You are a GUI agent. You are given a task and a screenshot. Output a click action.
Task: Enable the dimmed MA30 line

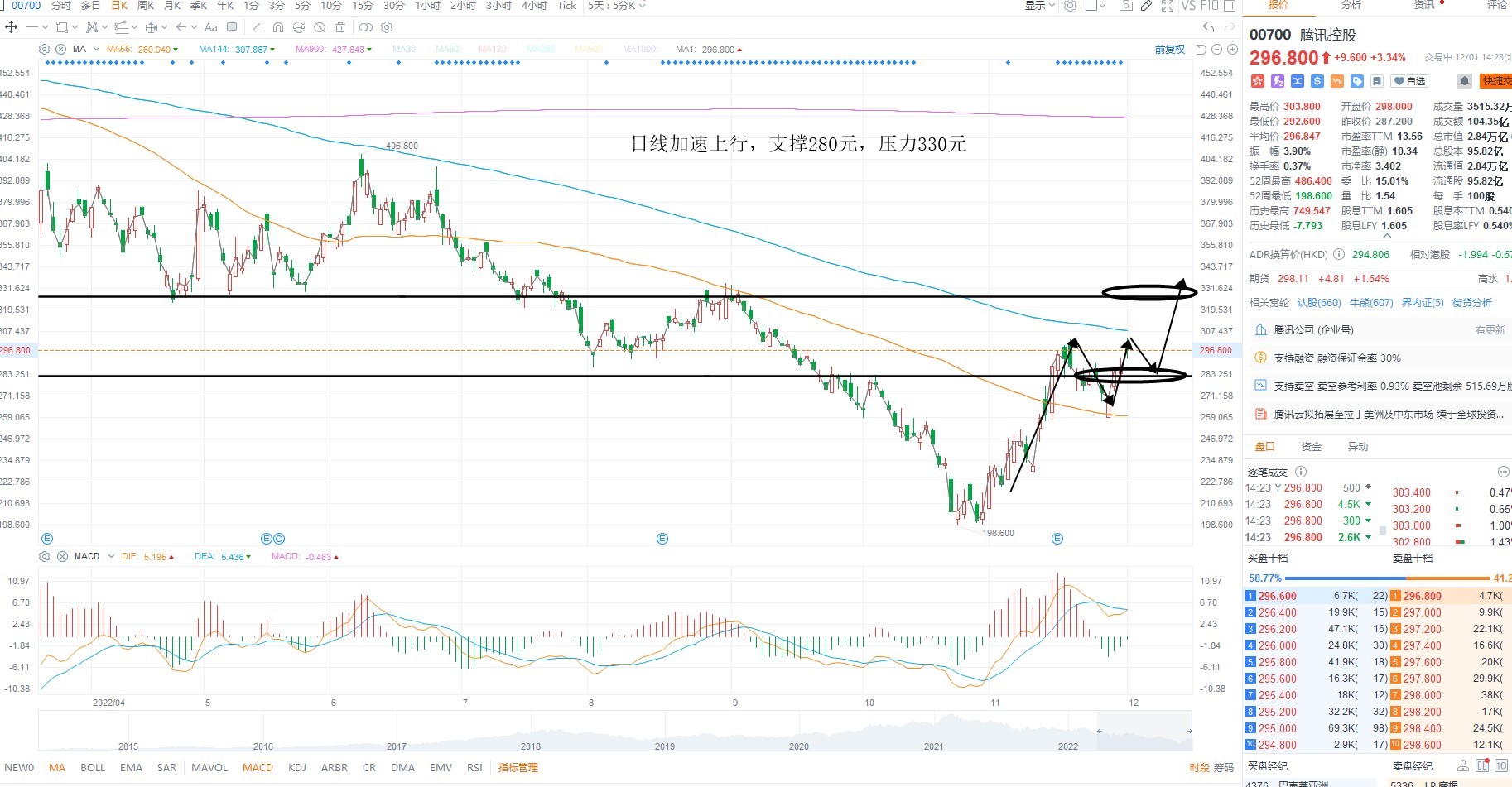[x=405, y=50]
